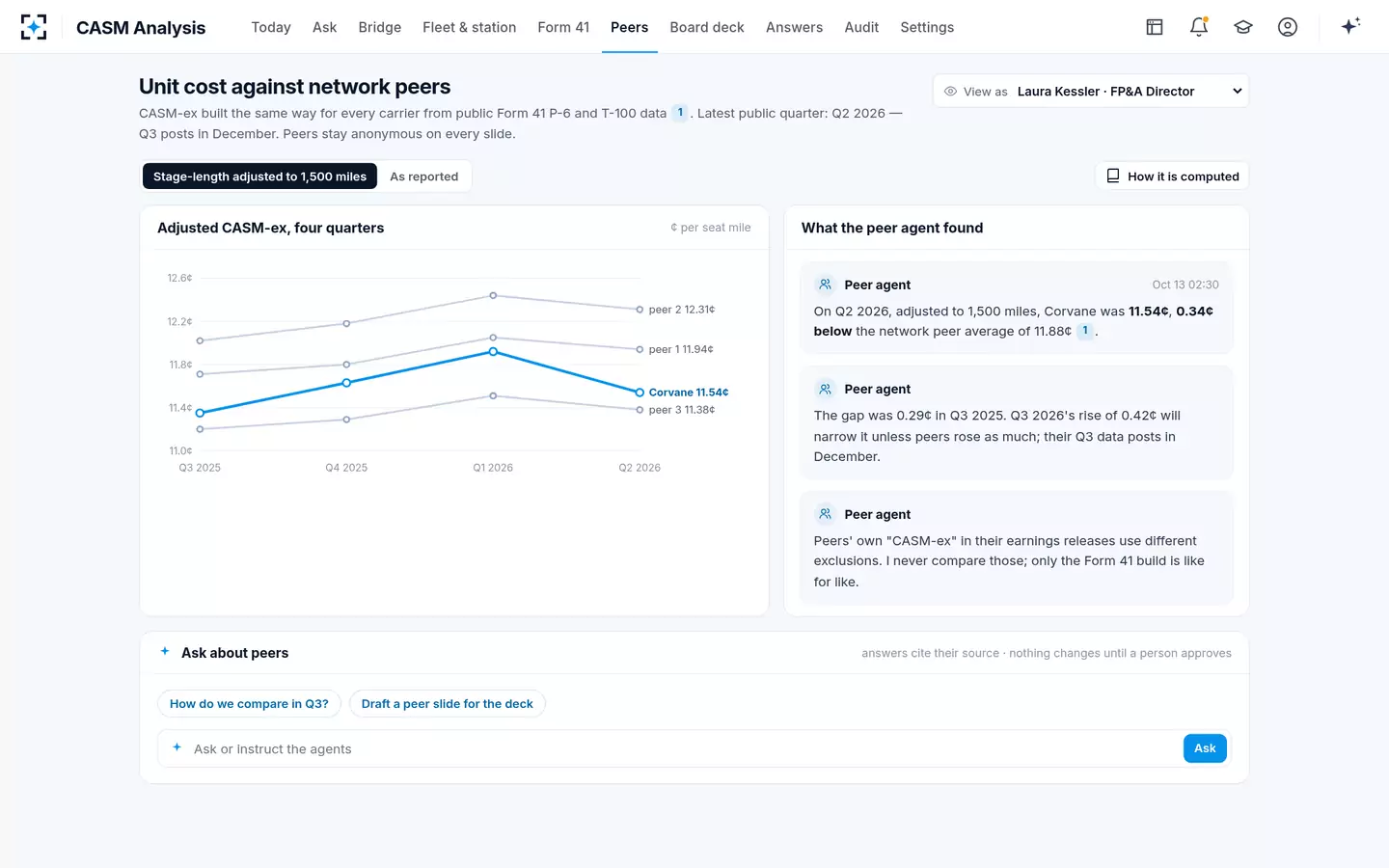The image size is (1389, 868).
Task: Open the Board deck tab
Action: pyautogui.click(x=707, y=27)
